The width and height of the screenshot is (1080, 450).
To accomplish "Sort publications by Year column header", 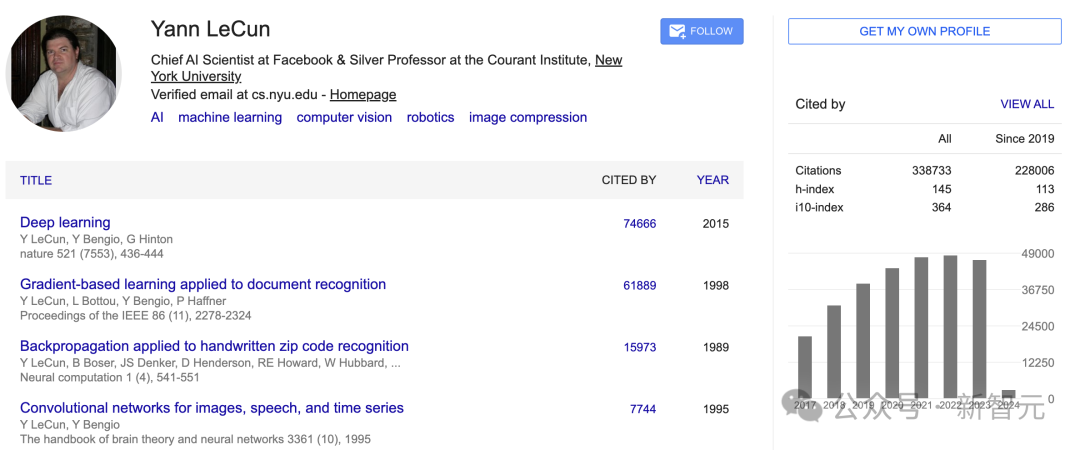I will point(713,180).
